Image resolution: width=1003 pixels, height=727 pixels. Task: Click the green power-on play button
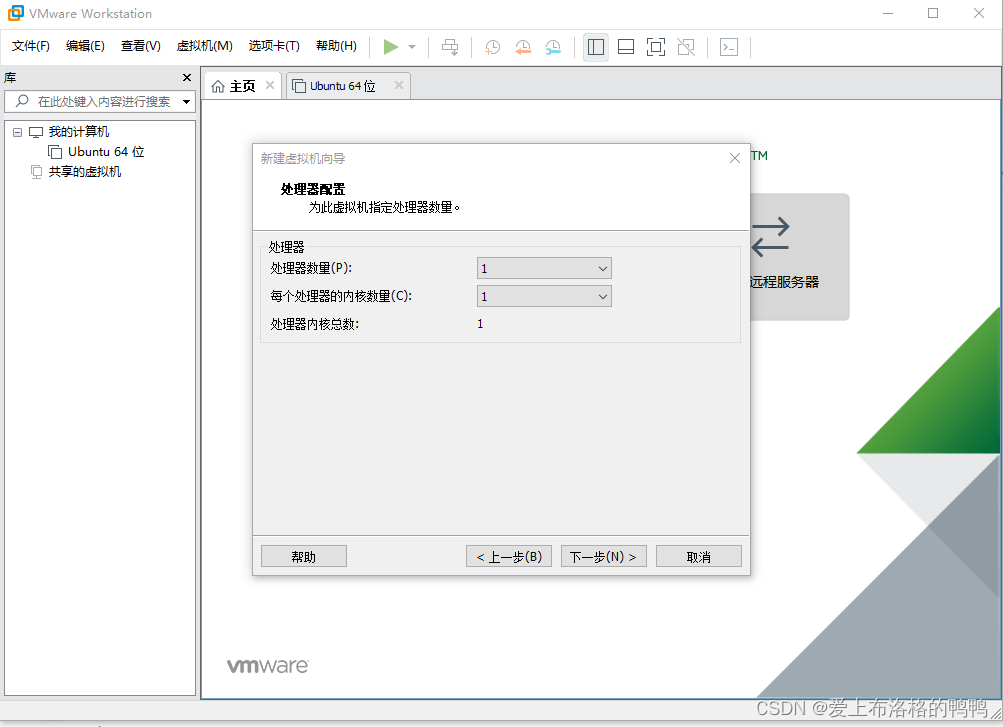click(x=391, y=47)
